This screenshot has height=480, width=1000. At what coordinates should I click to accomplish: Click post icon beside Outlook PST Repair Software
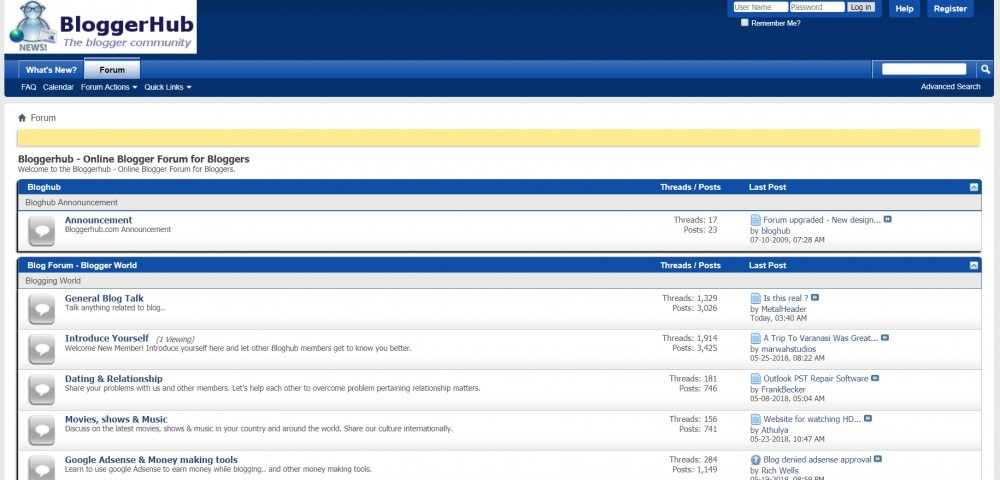pos(756,379)
